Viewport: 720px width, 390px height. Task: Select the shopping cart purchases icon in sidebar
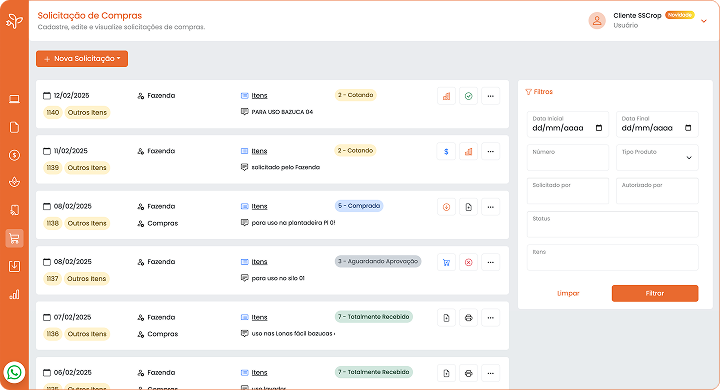tap(14, 238)
